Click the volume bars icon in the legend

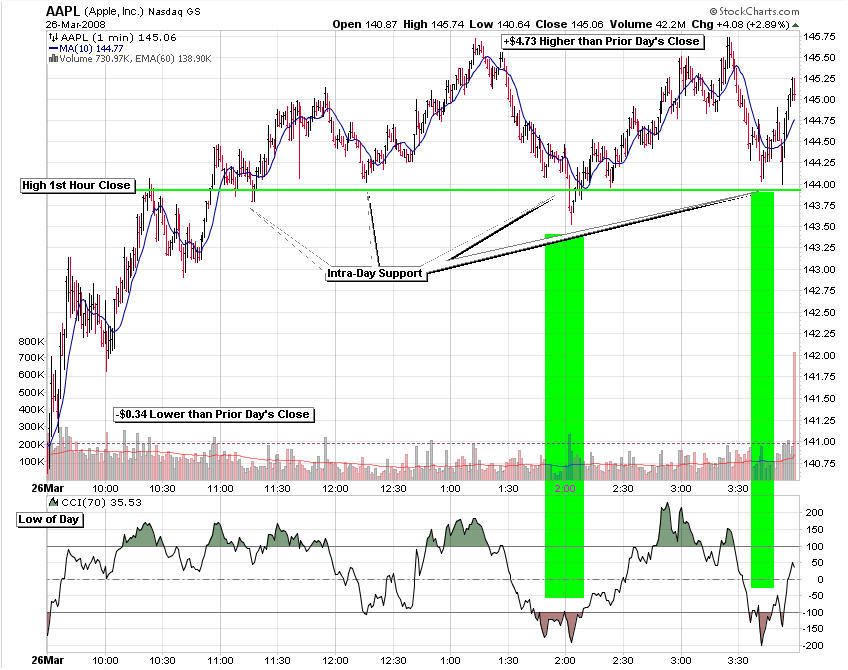point(53,58)
